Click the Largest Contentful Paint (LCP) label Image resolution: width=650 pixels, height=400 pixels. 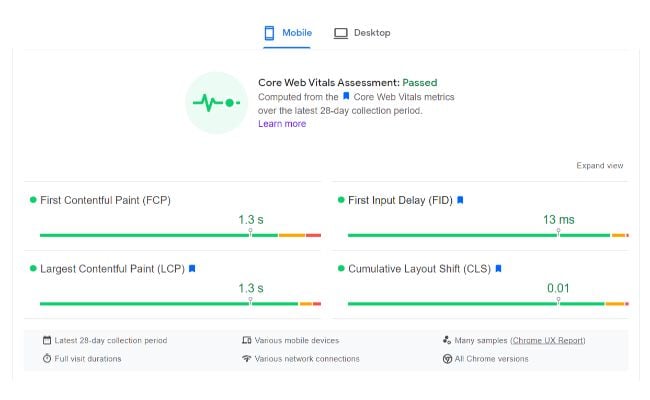pos(112,269)
